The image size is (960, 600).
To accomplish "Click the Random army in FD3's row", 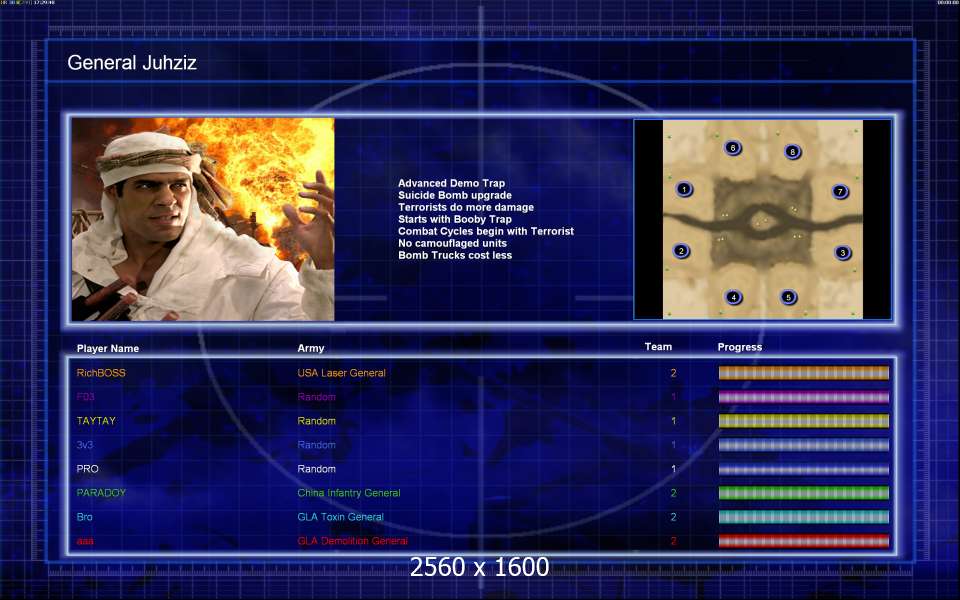I will click(317, 397).
